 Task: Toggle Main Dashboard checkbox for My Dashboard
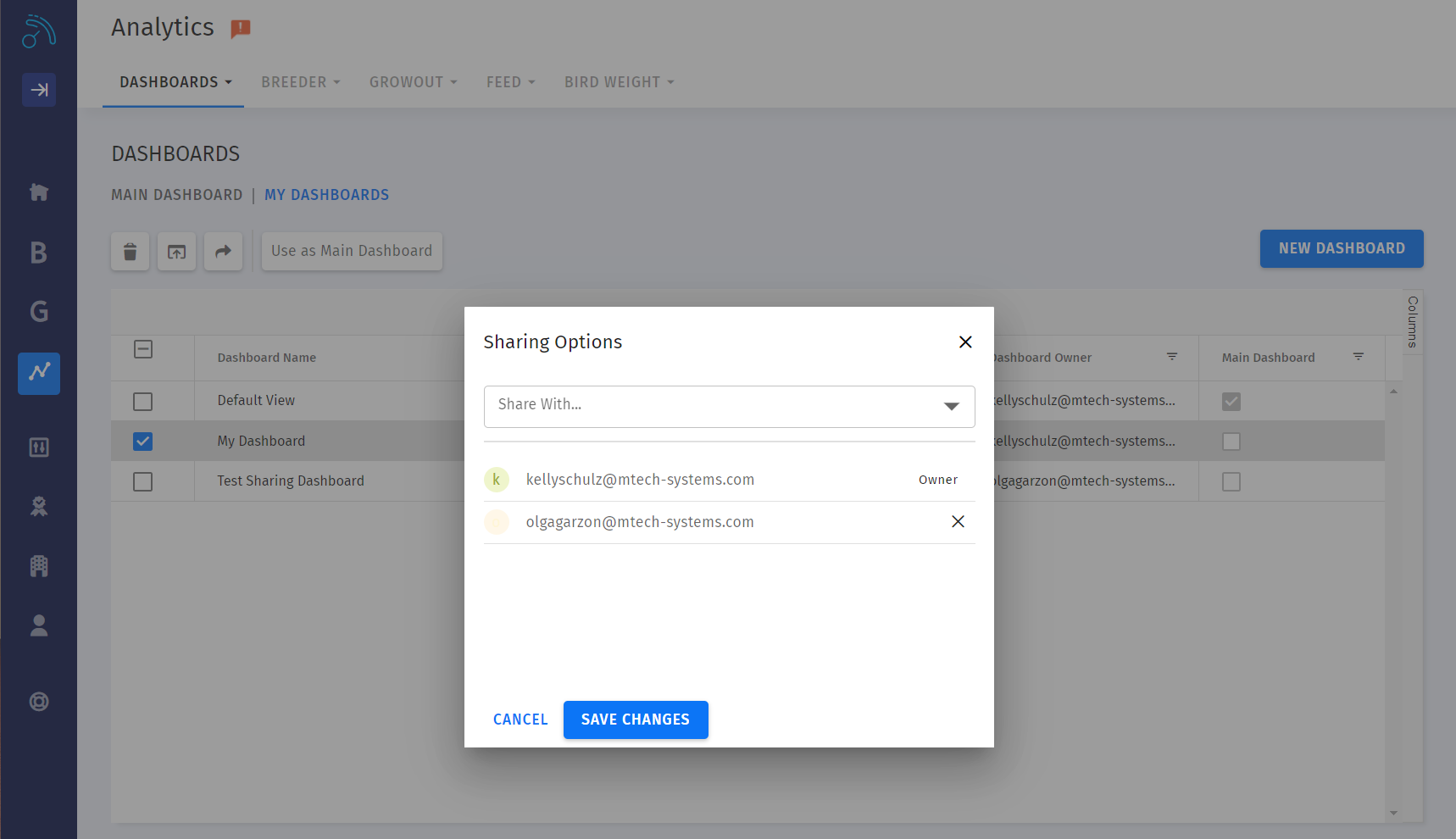[x=1231, y=442]
